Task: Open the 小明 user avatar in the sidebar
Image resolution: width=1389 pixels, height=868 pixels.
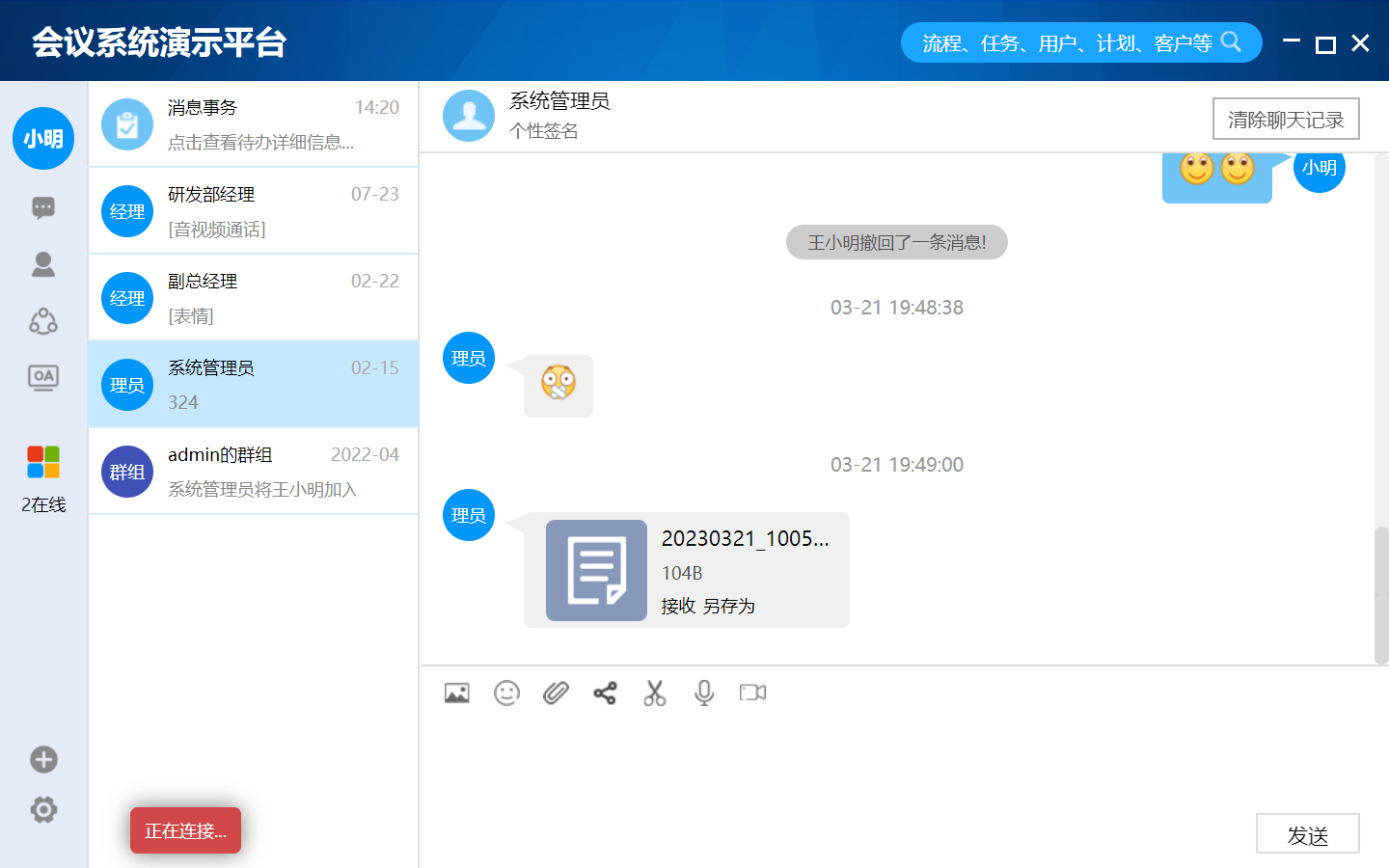Action: pos(43,139)
